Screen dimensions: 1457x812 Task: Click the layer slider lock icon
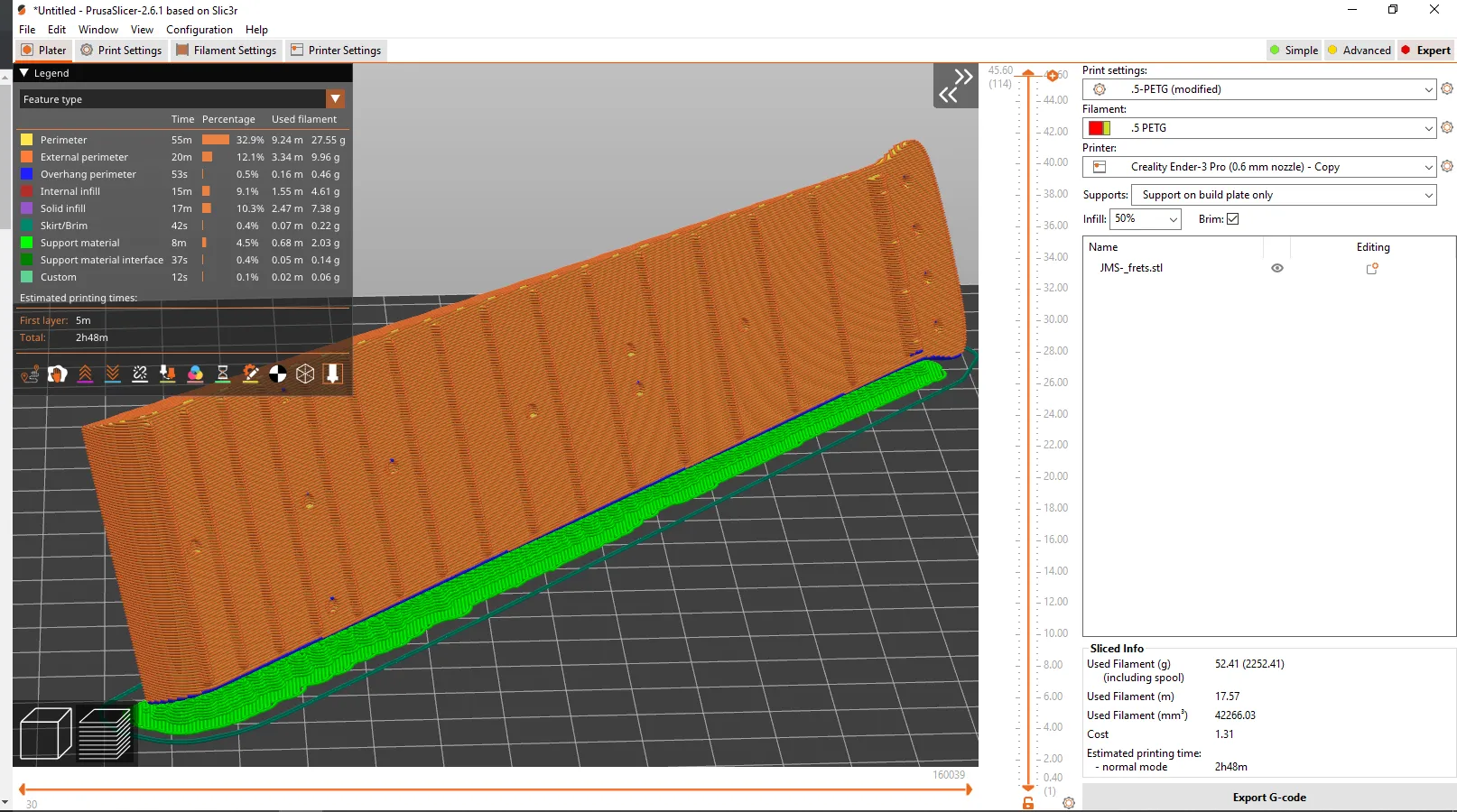[x=1027, y=803]
